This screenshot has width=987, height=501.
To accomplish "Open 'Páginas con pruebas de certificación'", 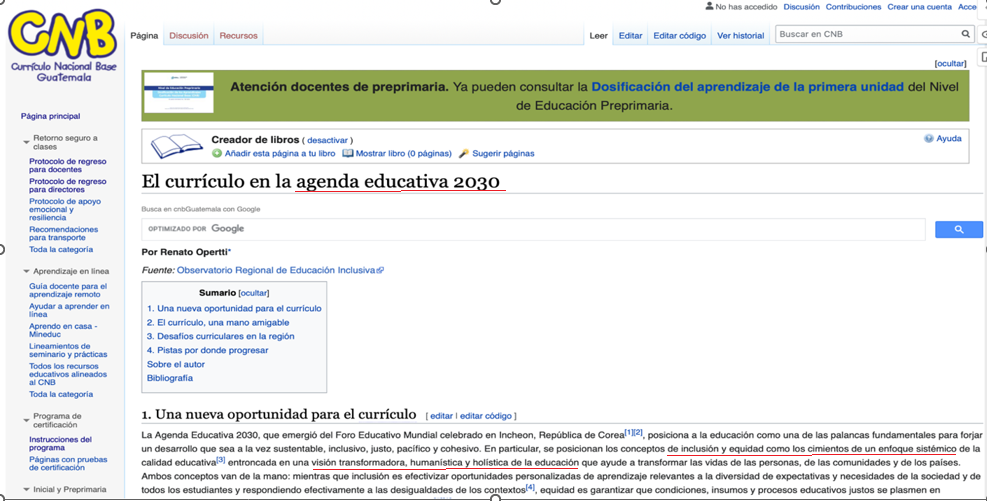I will [68, 464].
